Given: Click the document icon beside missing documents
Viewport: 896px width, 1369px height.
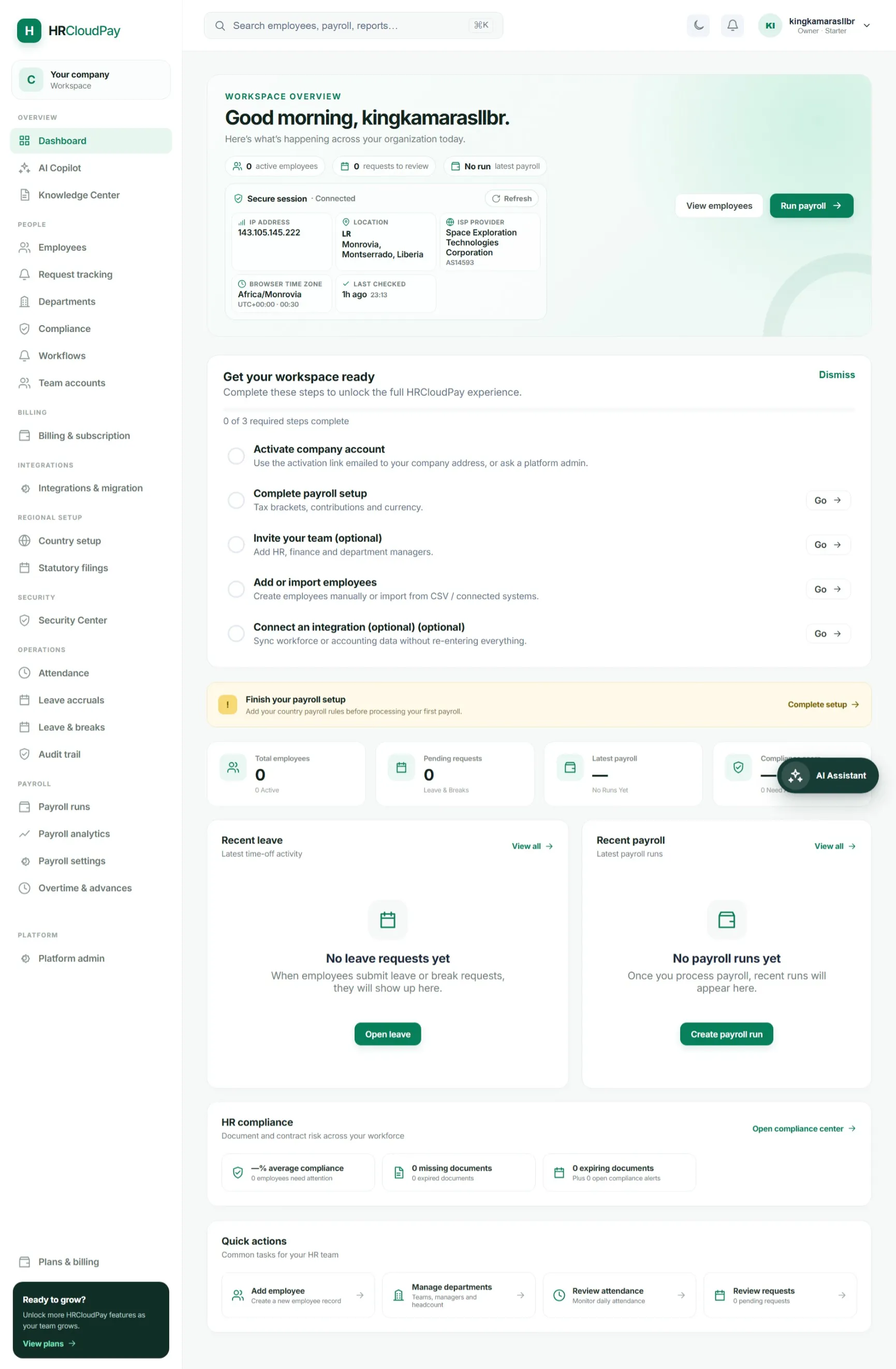Looking at the screenshot, I should 399,1172.
